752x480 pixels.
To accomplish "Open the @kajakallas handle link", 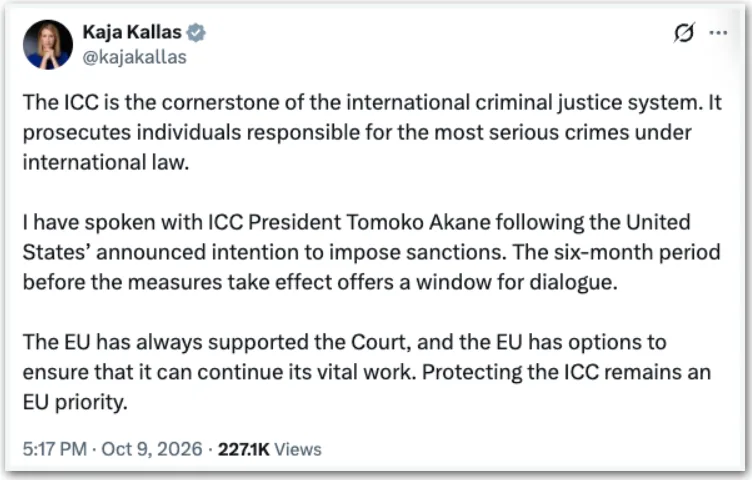I will point(134,57).
